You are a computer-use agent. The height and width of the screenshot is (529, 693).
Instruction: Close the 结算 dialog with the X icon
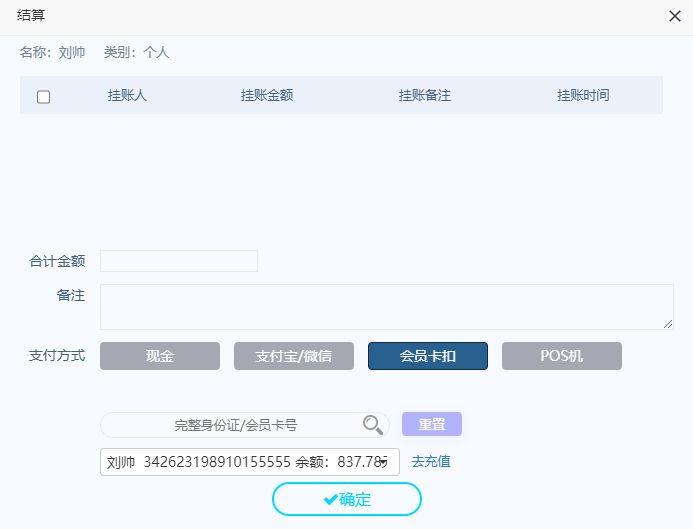(674, 16)
